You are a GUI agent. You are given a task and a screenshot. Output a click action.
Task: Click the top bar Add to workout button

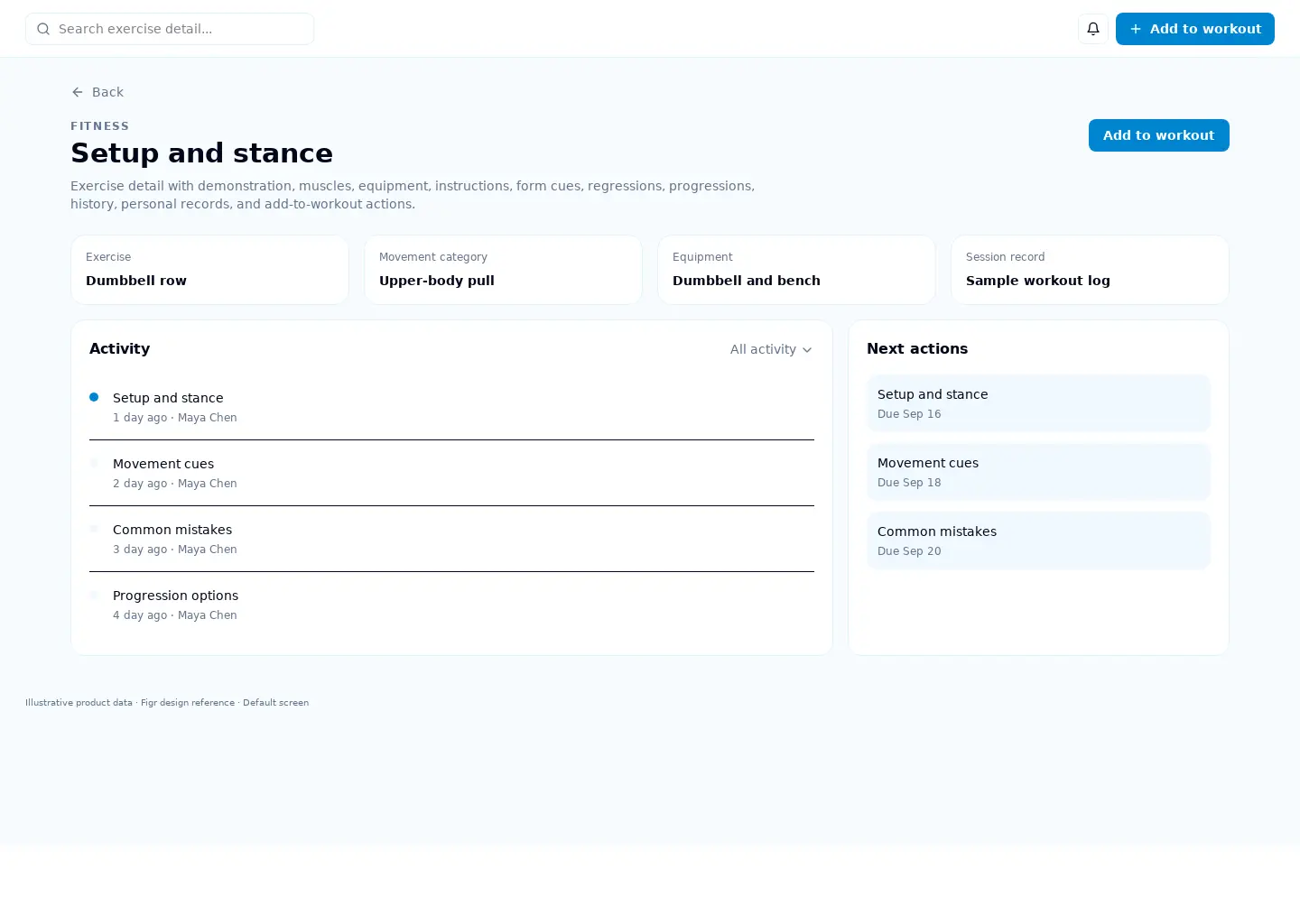click(1195, 29)
